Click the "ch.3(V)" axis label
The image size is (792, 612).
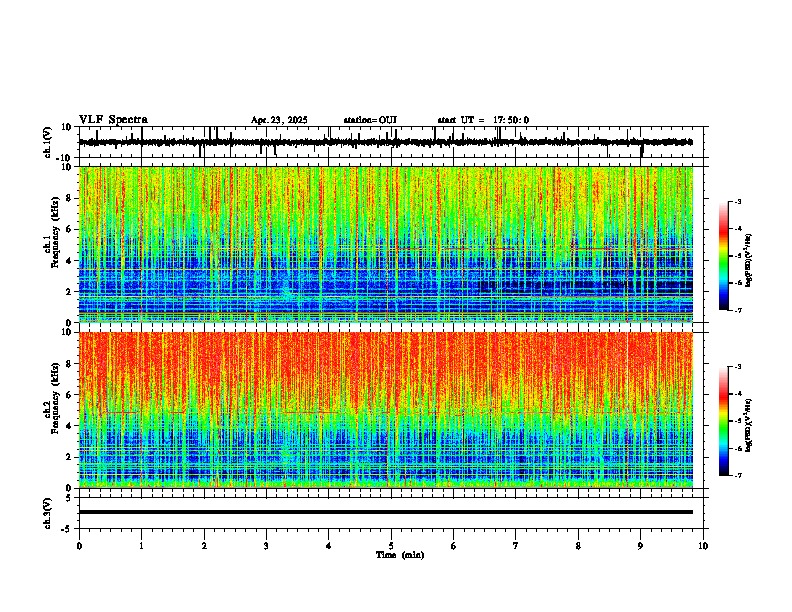point(47,513)
